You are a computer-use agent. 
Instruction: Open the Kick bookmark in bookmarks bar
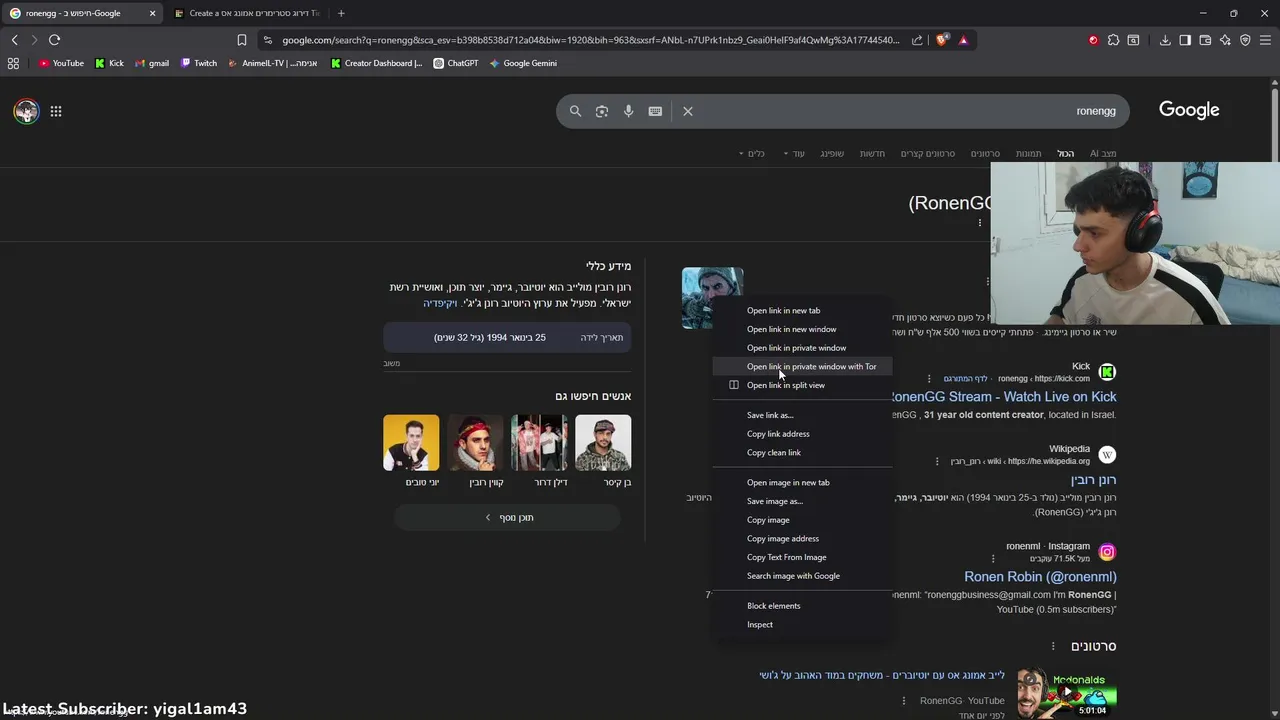pyautogui.click(x=109, y=63)
